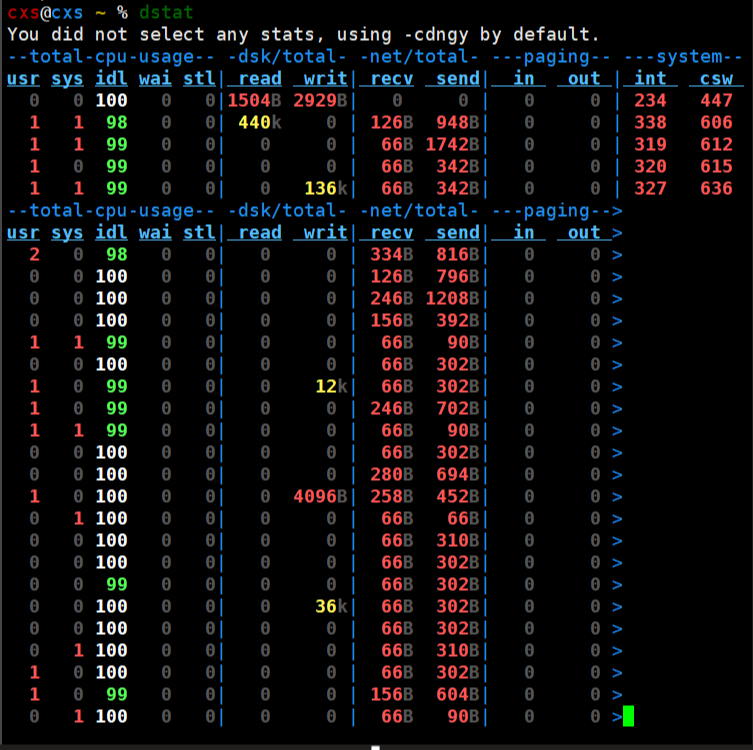Select context switch count '606'

pyautogui.click(x=716, y=122)
